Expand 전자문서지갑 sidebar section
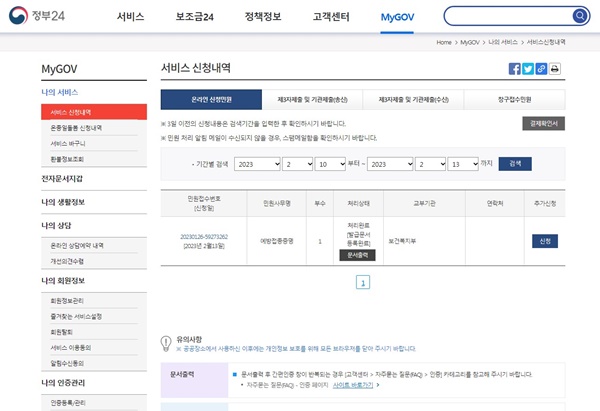Image resolution: width=600 pixels, height=411 pixels. click(62, 179)
